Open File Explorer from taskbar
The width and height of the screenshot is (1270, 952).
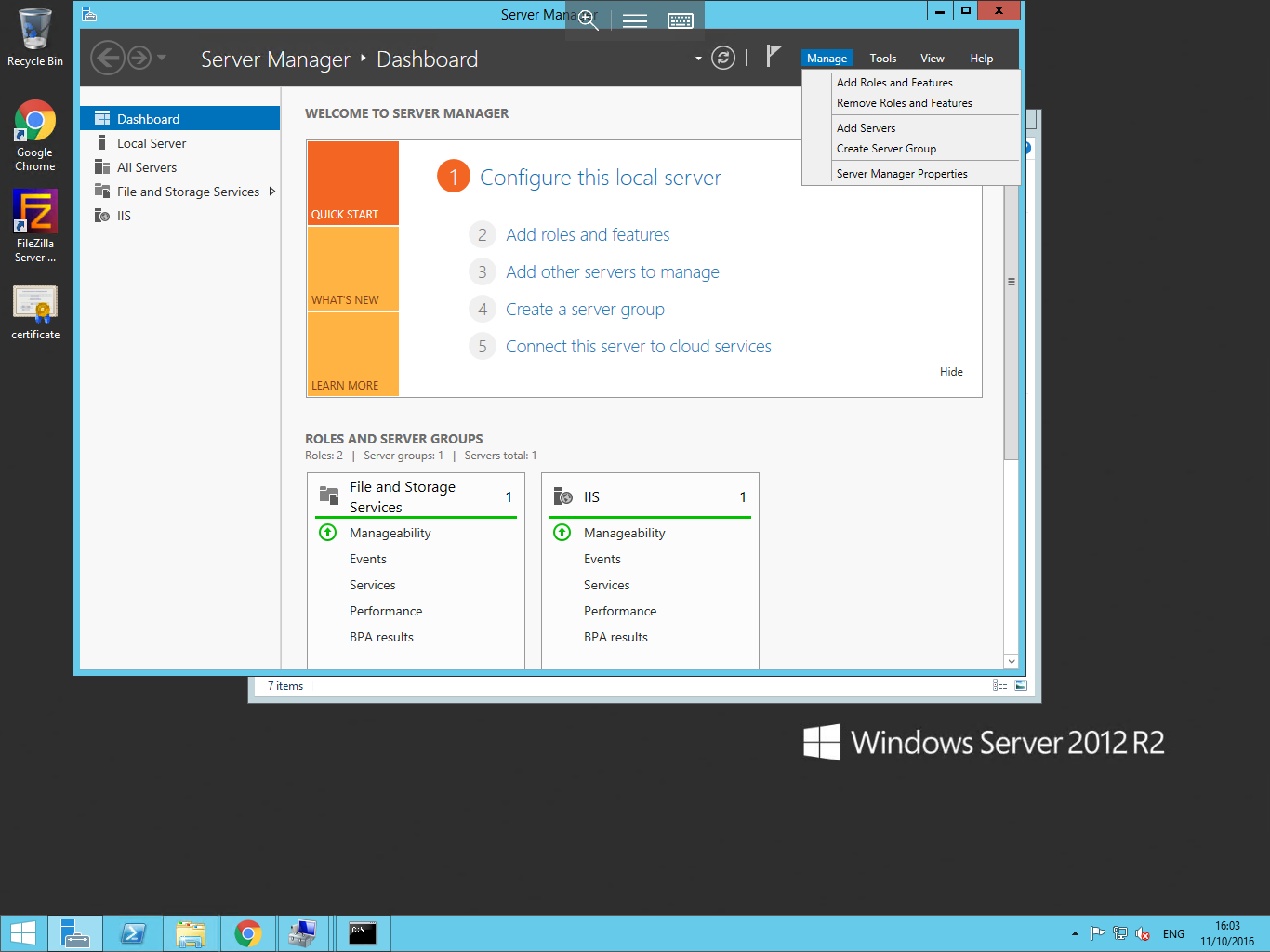coord(190,933)
